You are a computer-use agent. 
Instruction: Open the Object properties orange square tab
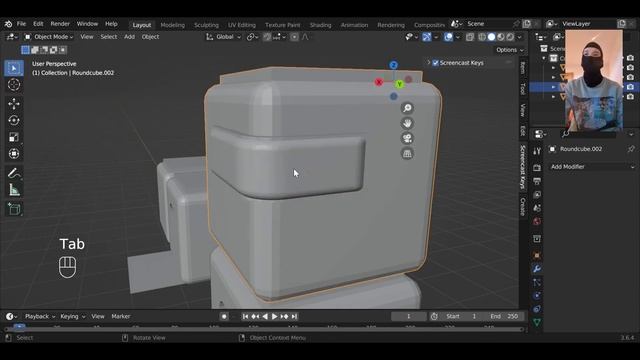tap(537, 256)
